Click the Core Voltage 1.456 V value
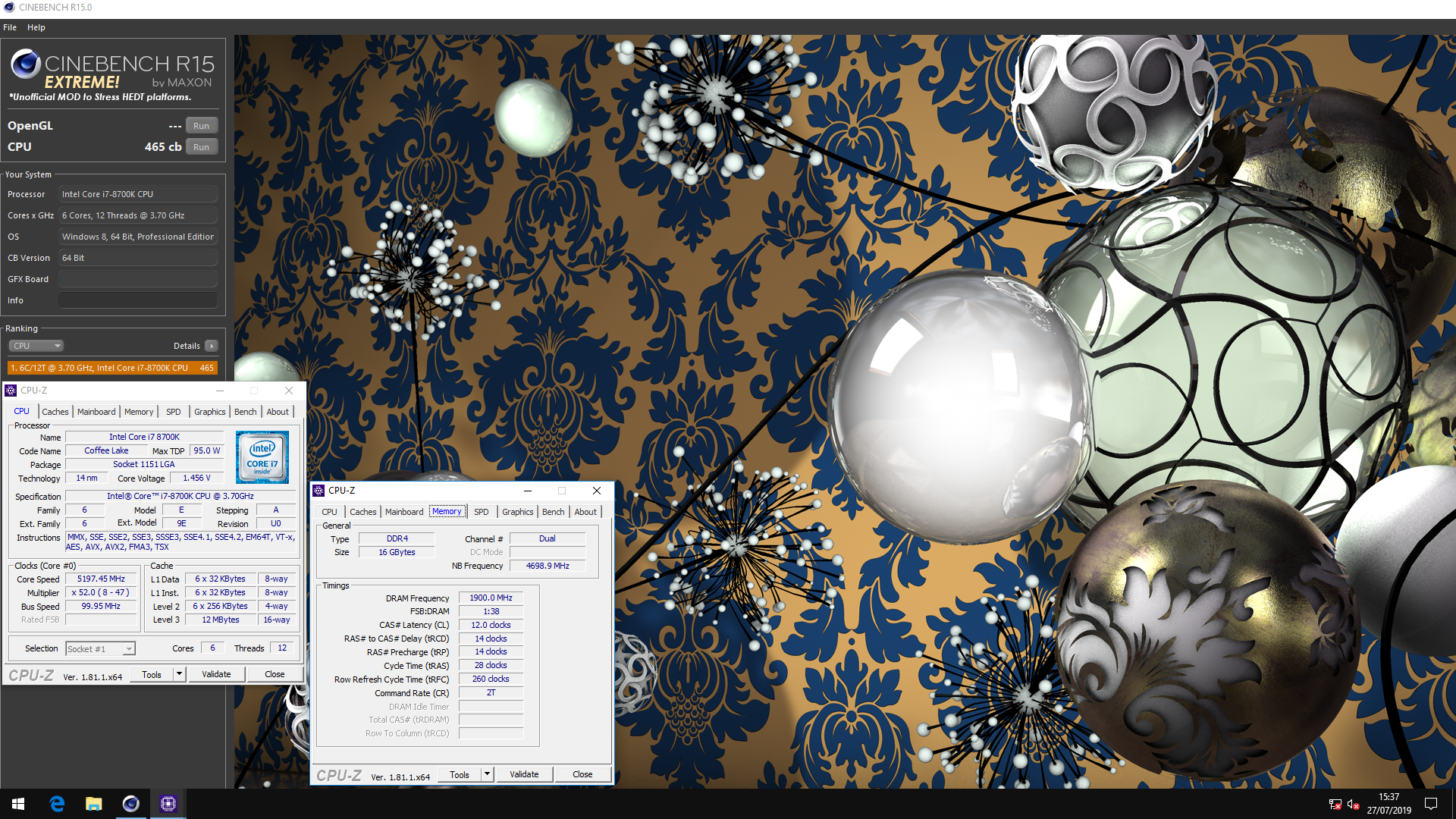Image resolution: width=1456 pixels, height=819 pixels. (x=196, y=479)
